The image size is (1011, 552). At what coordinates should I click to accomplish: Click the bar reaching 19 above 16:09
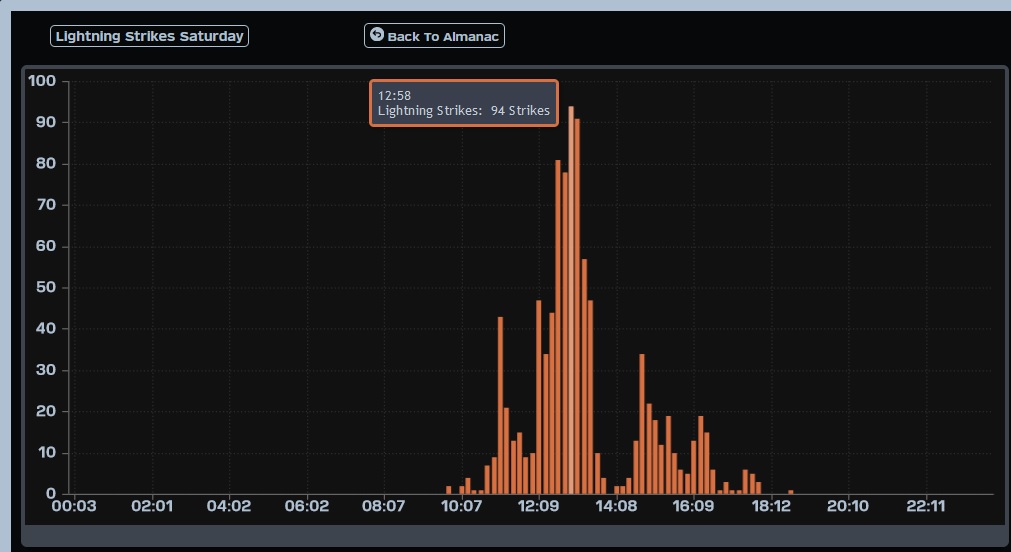pyautogui.click(x=700, y=455)
